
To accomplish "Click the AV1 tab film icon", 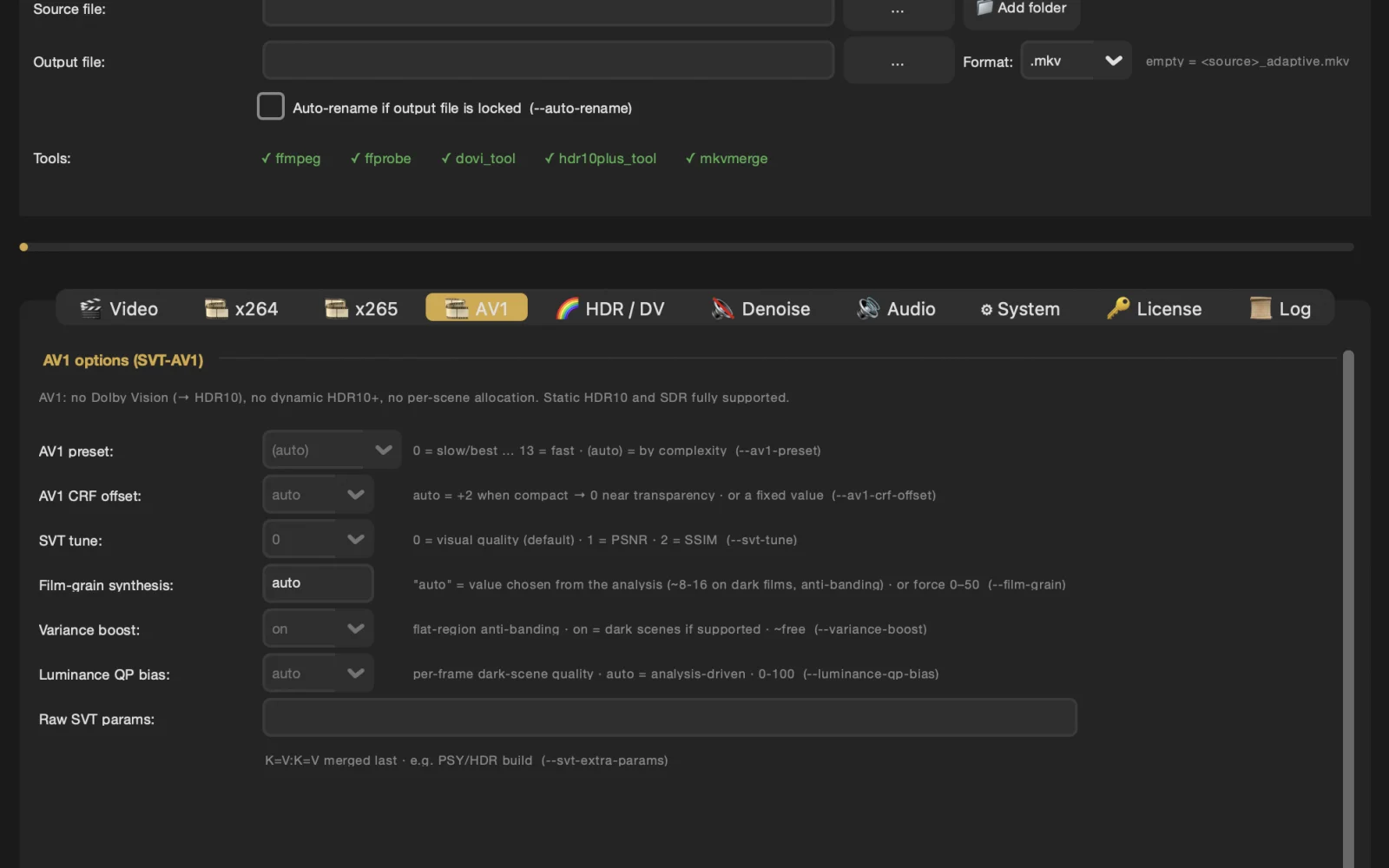I will point(457,308).
